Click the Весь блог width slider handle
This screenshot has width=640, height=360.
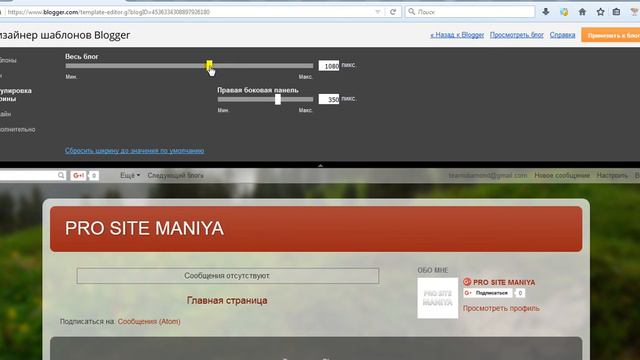209,65
